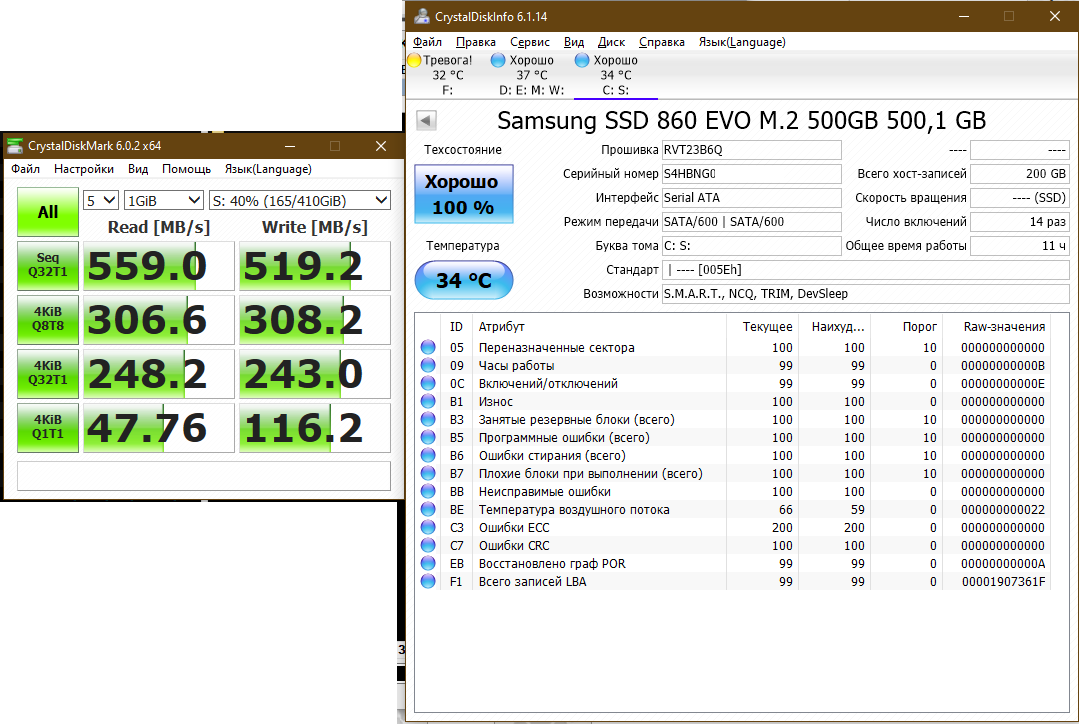Open Настройки menu in CrystalDiskMark
Image resolution: width=1079 pixels, height=724 pixels.
84,169
